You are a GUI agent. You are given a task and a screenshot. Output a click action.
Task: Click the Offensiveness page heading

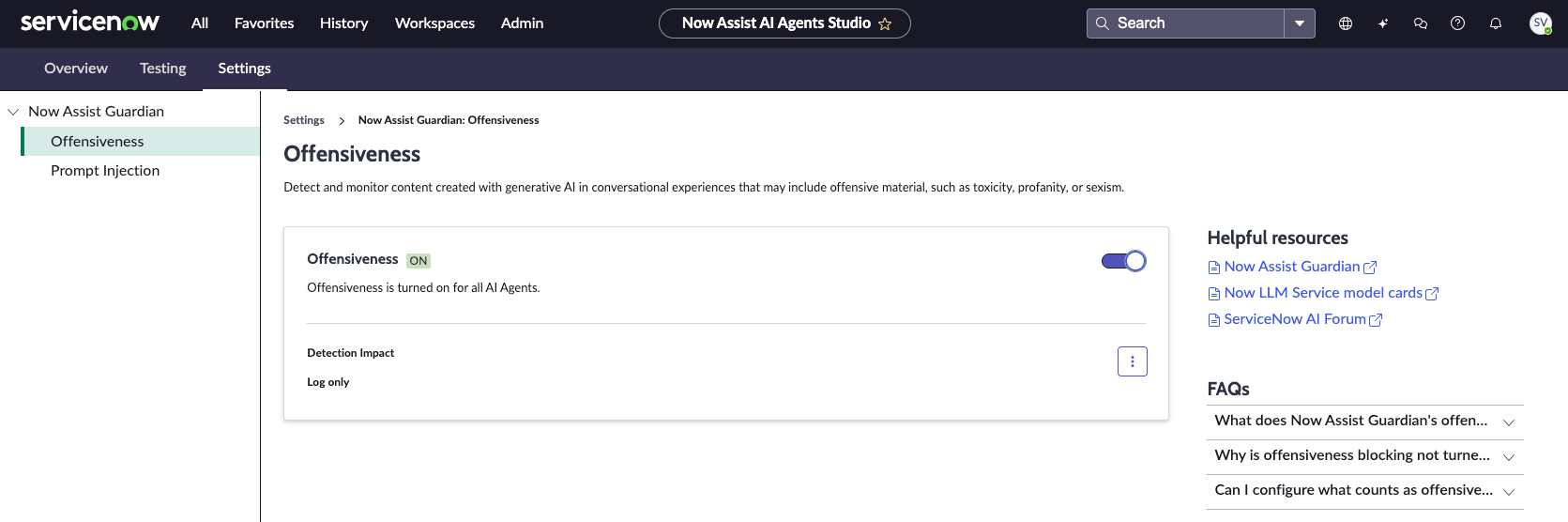[352, 154]
